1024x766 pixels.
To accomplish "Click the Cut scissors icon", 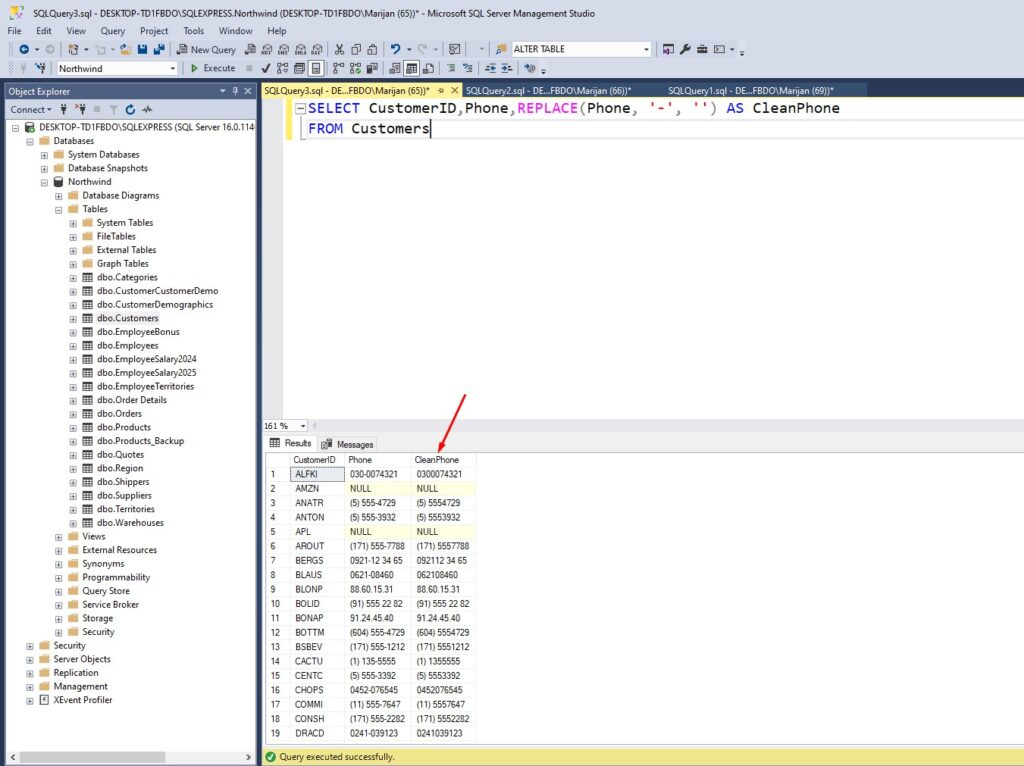I will 339,49.
